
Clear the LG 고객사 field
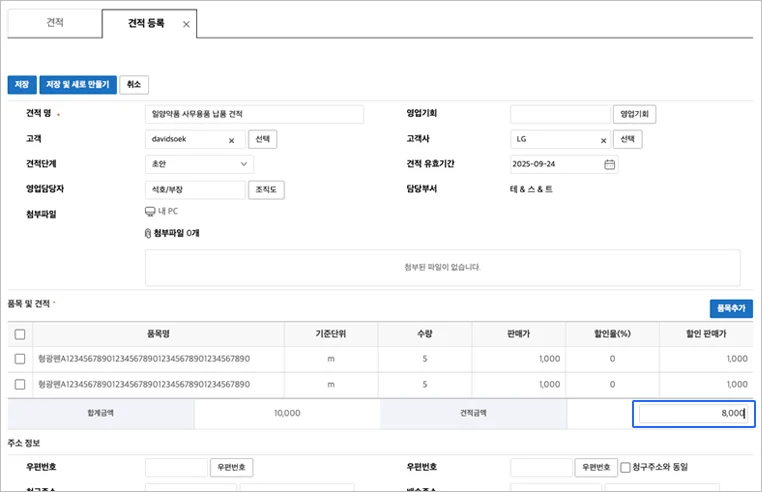(x=603, y=140)
